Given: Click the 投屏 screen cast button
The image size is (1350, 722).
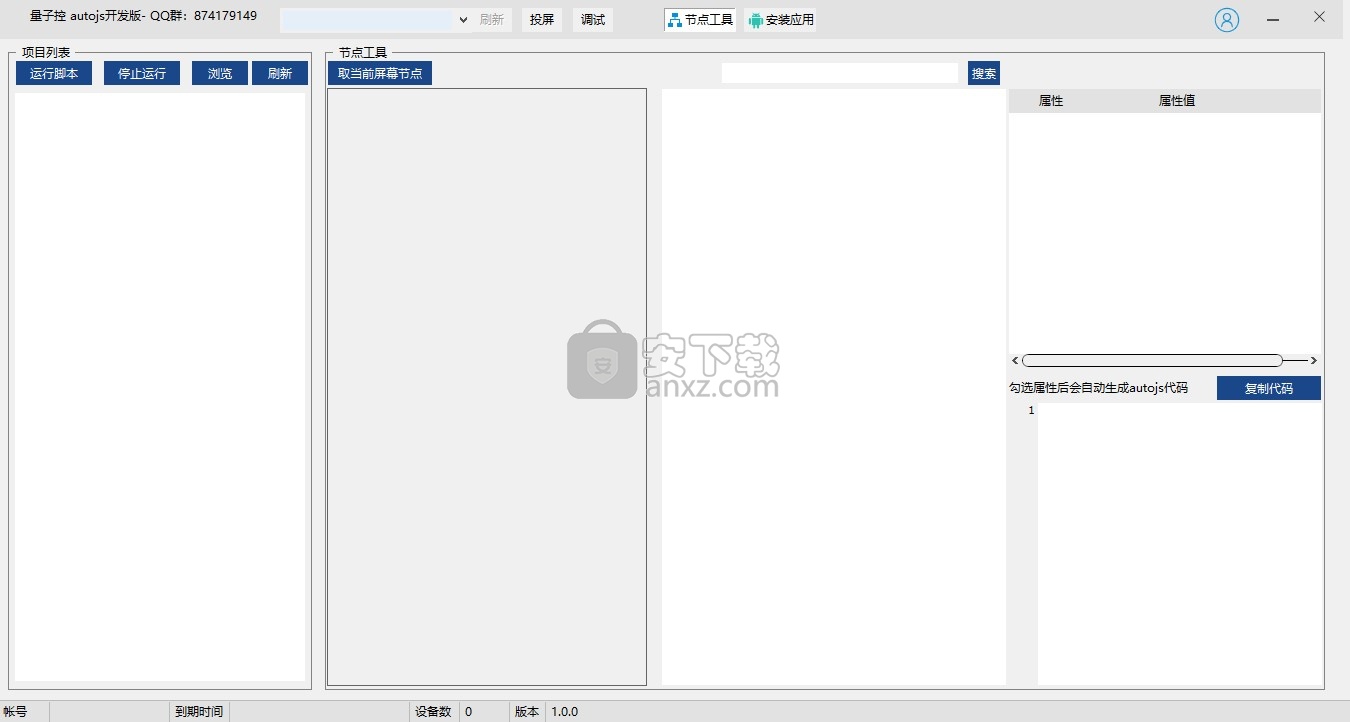Looking at the screenshot, I should click(x=542, y=20).
